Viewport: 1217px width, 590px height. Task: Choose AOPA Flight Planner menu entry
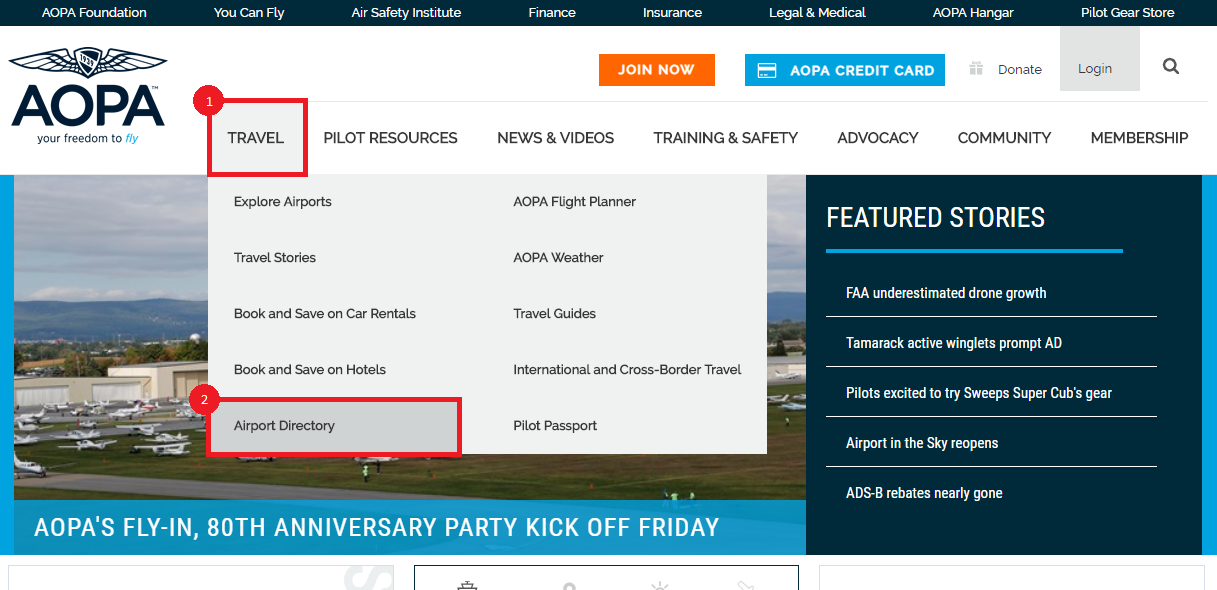575,202
